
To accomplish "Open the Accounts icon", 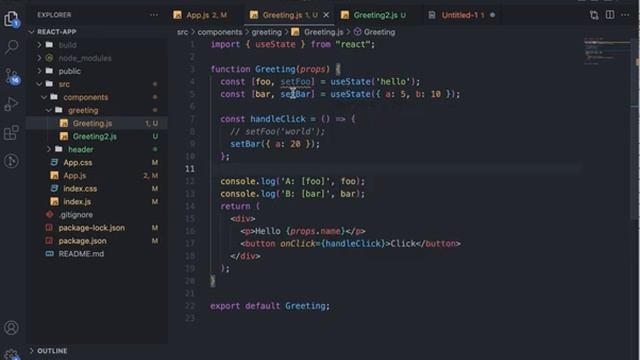I will (11, 327).
